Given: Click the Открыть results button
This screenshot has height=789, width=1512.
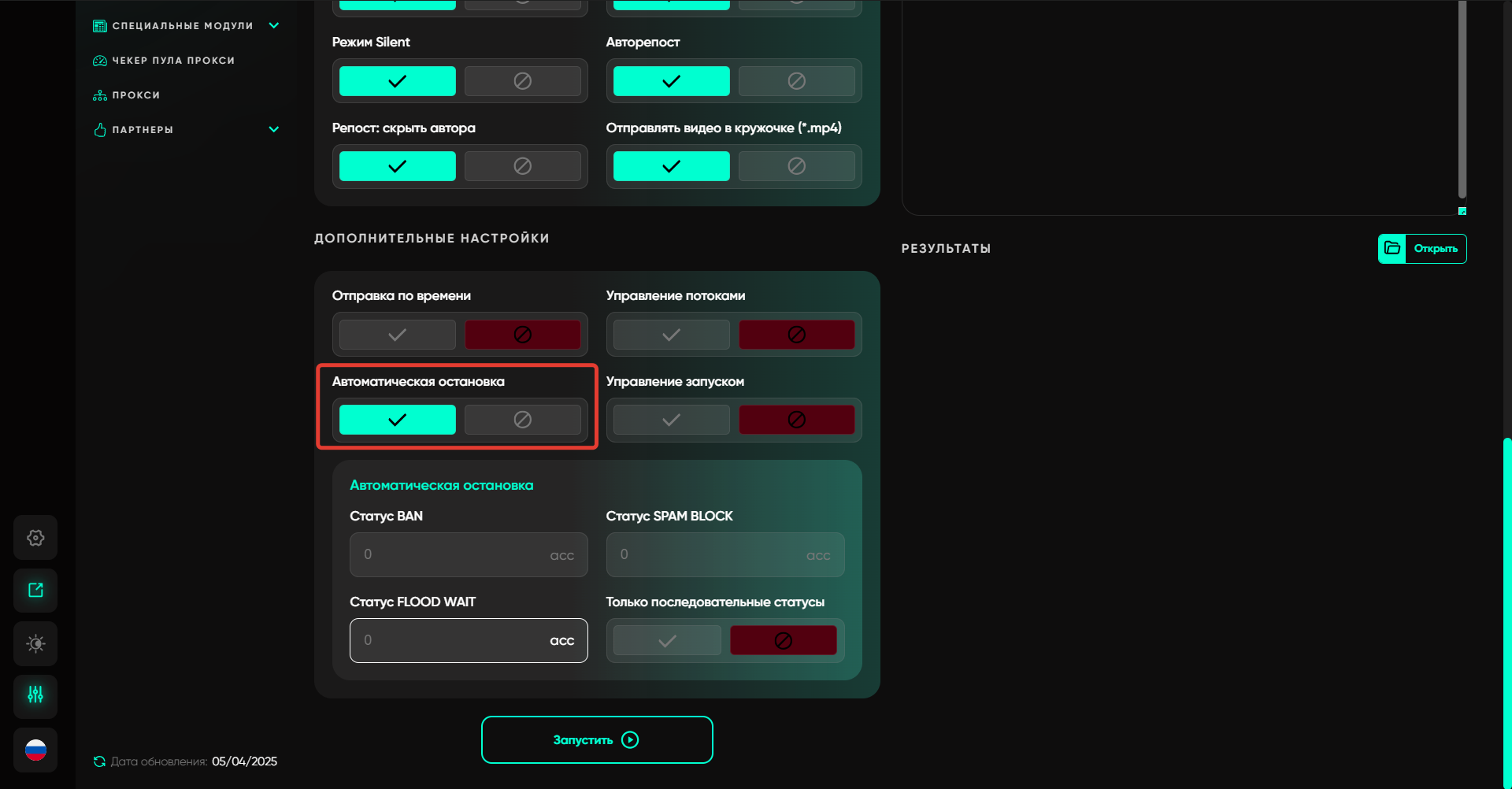Looking at the screenshot, I should (1435, 249).
